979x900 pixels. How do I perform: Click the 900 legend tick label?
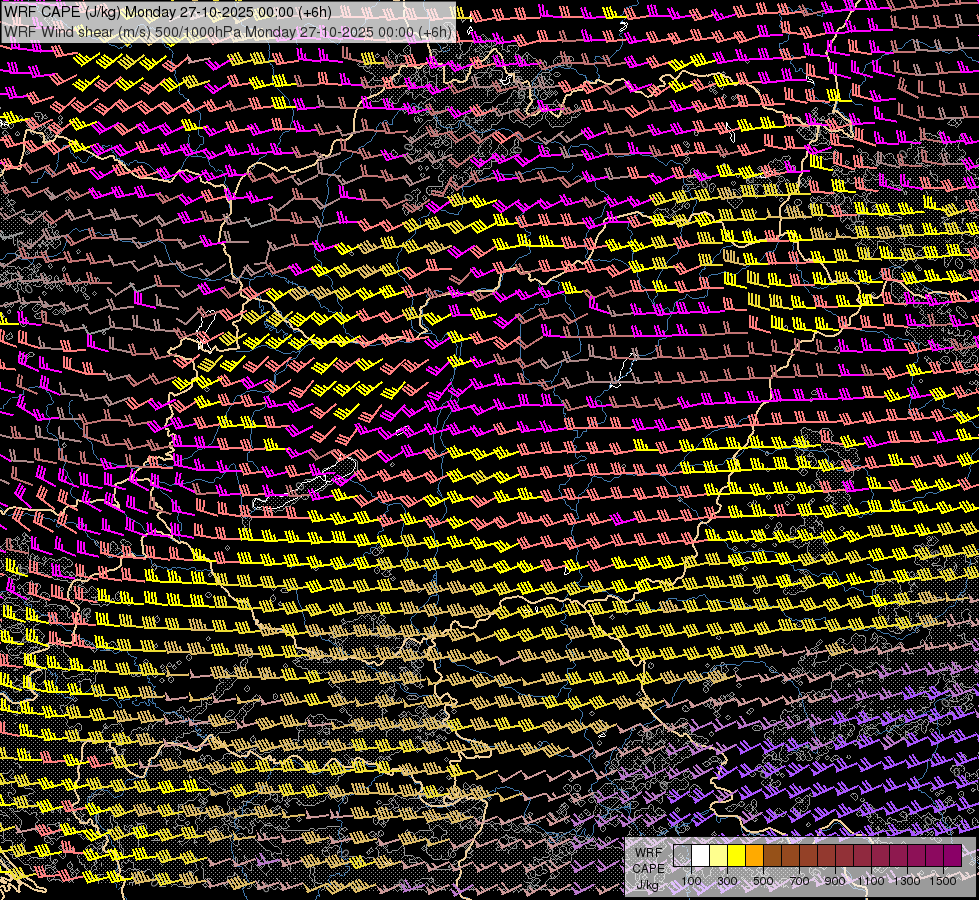[835, 881]
